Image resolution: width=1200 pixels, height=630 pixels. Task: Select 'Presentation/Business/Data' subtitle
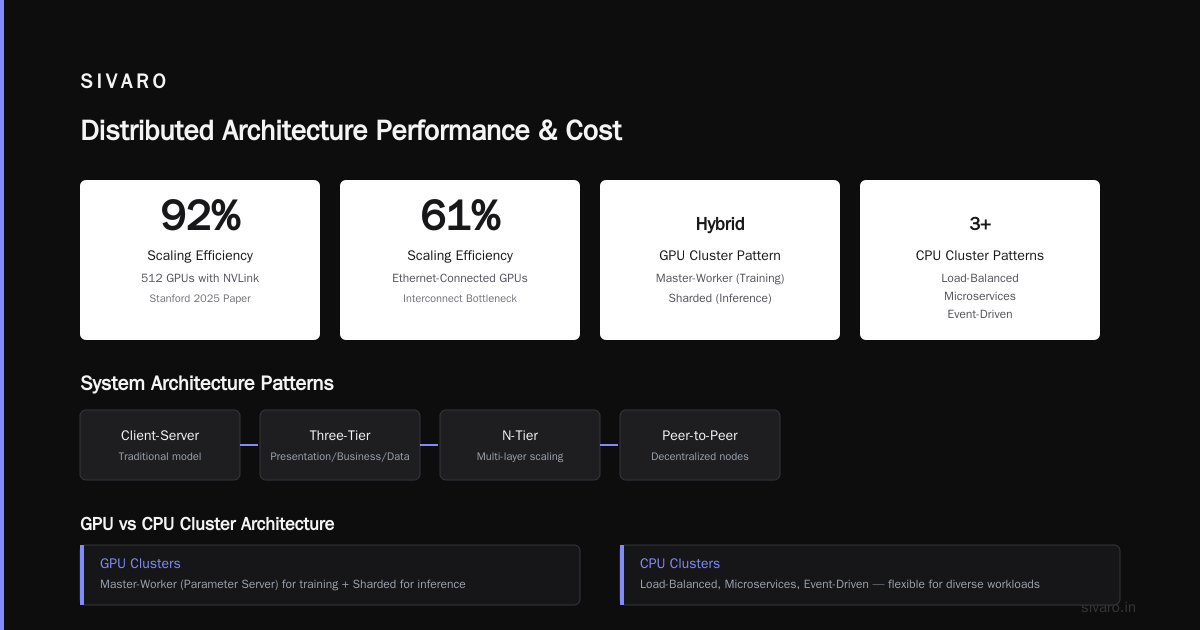click(x=340, y=456)
